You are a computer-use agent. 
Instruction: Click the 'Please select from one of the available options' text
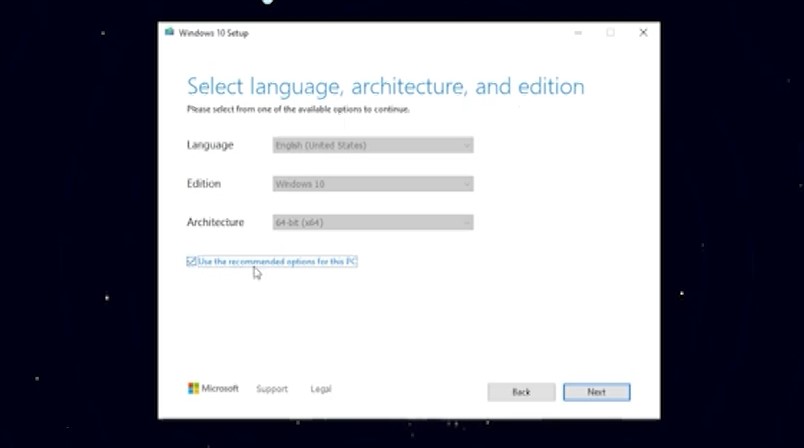coord(298,109)
